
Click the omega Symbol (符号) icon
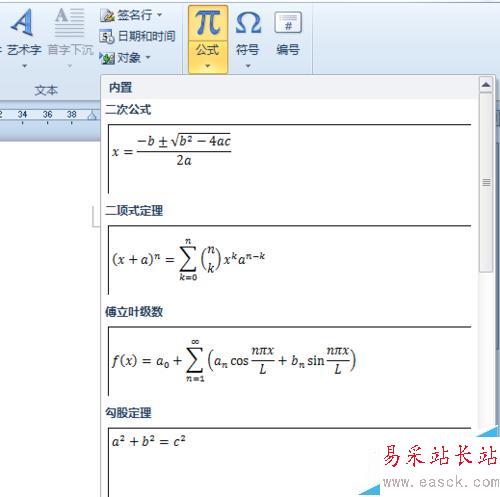click(x=248, y=23)
